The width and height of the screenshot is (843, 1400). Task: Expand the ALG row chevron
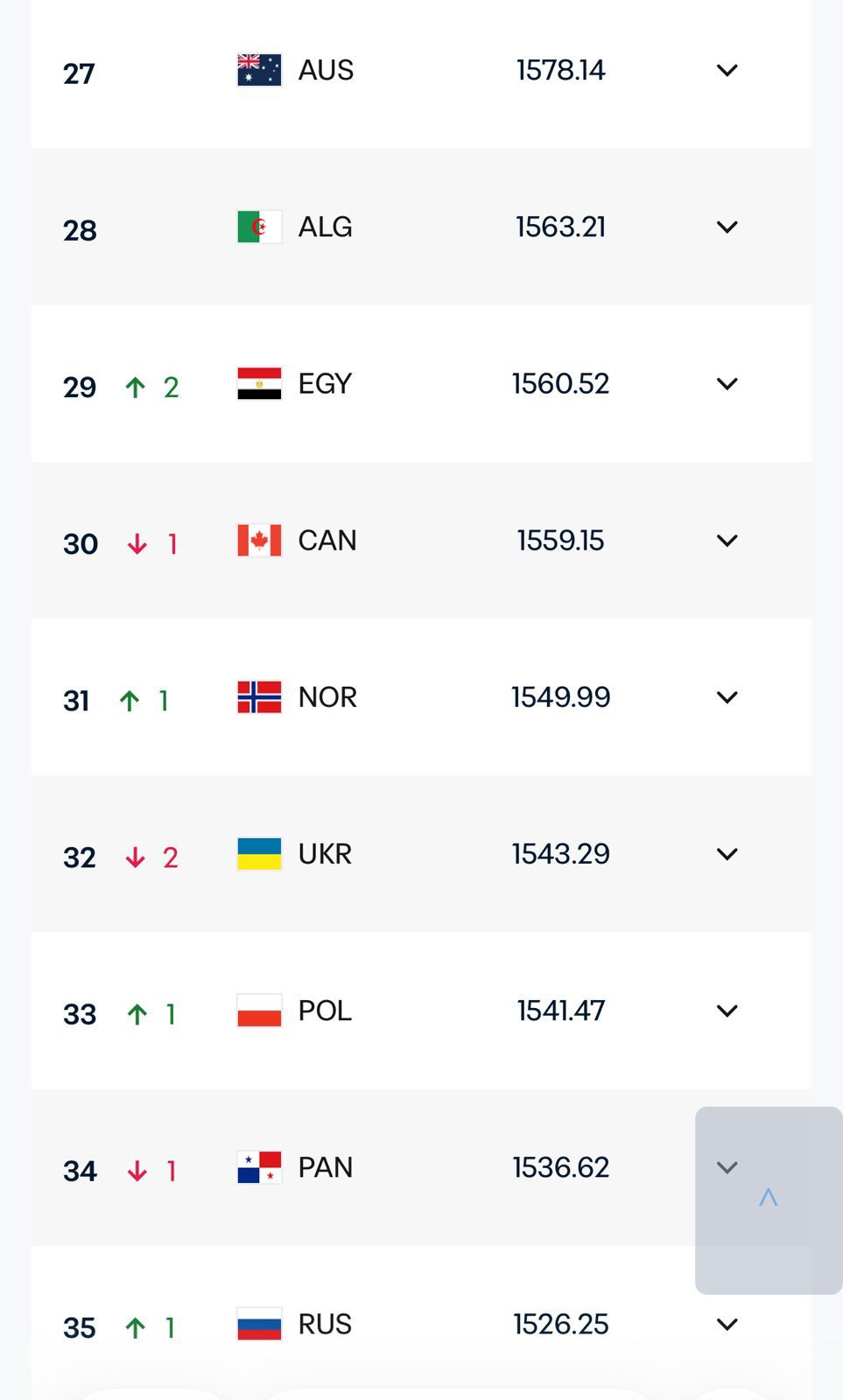tap(727, 227)
